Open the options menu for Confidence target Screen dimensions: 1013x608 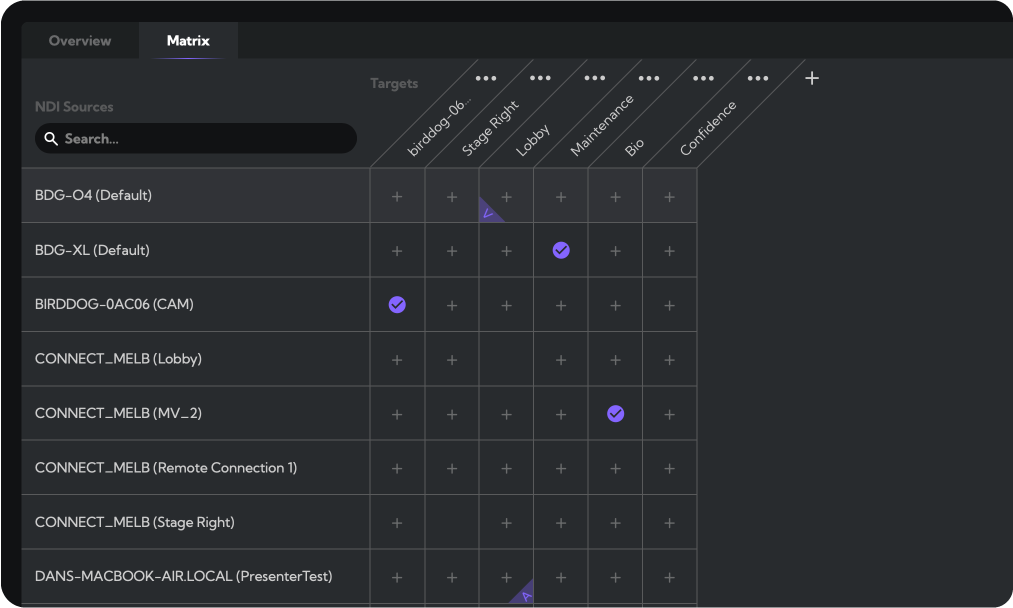point(758,78)
